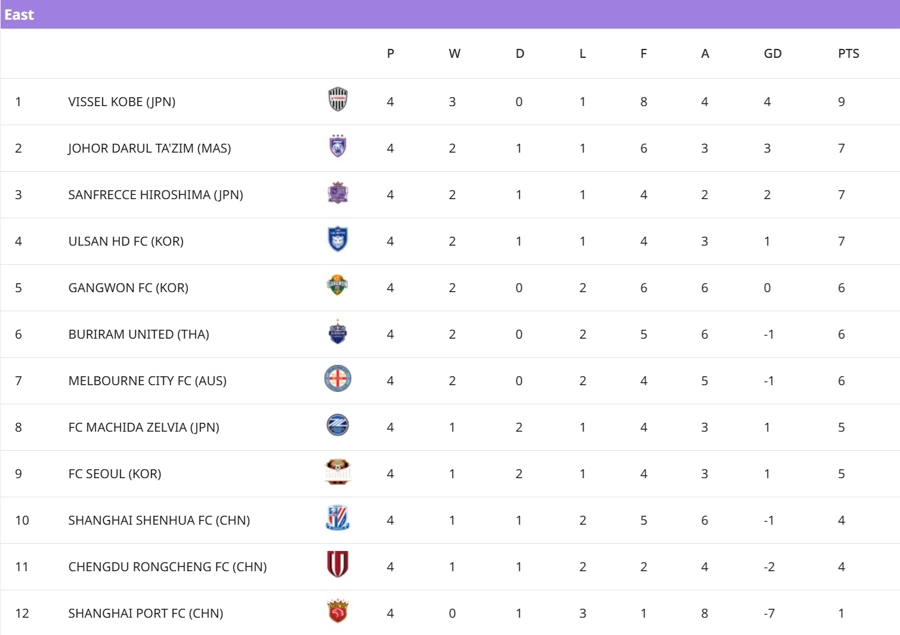The height and width of the screenshot is (635, 900).
Task: Select the East group header bar
Action: 450,14
